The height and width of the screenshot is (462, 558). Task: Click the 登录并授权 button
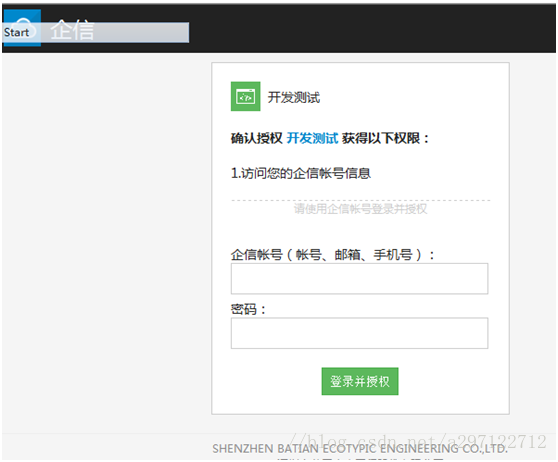coord(360,381)
